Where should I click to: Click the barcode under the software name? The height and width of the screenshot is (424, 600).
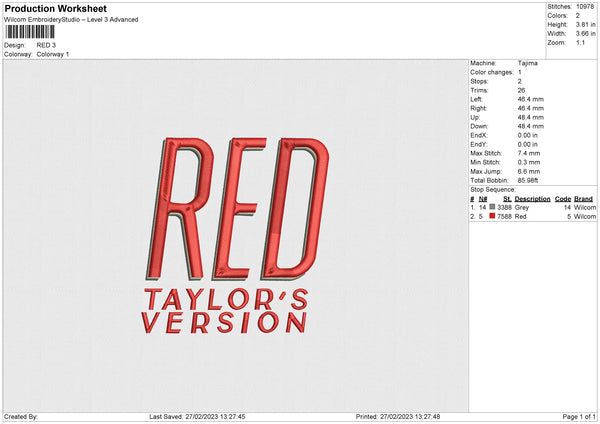pos(30,32)
